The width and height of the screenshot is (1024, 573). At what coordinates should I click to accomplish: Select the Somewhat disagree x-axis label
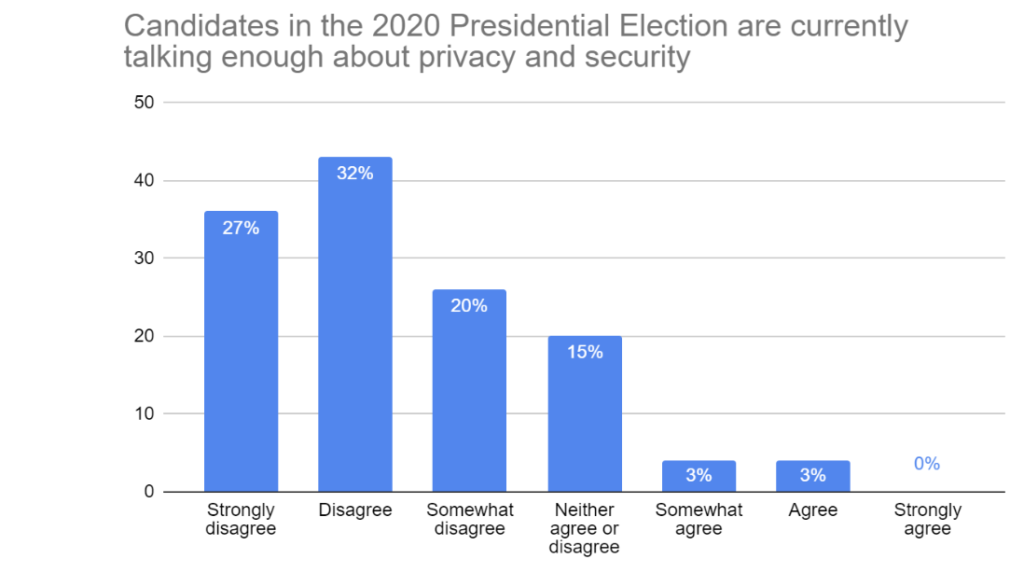[x=469, y=519]
